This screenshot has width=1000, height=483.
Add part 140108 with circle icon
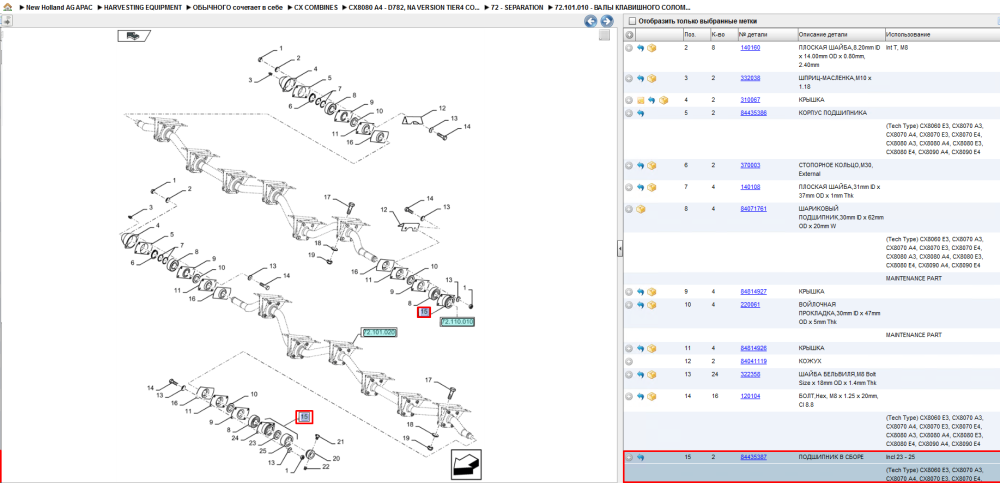click(x=629, y=187)
